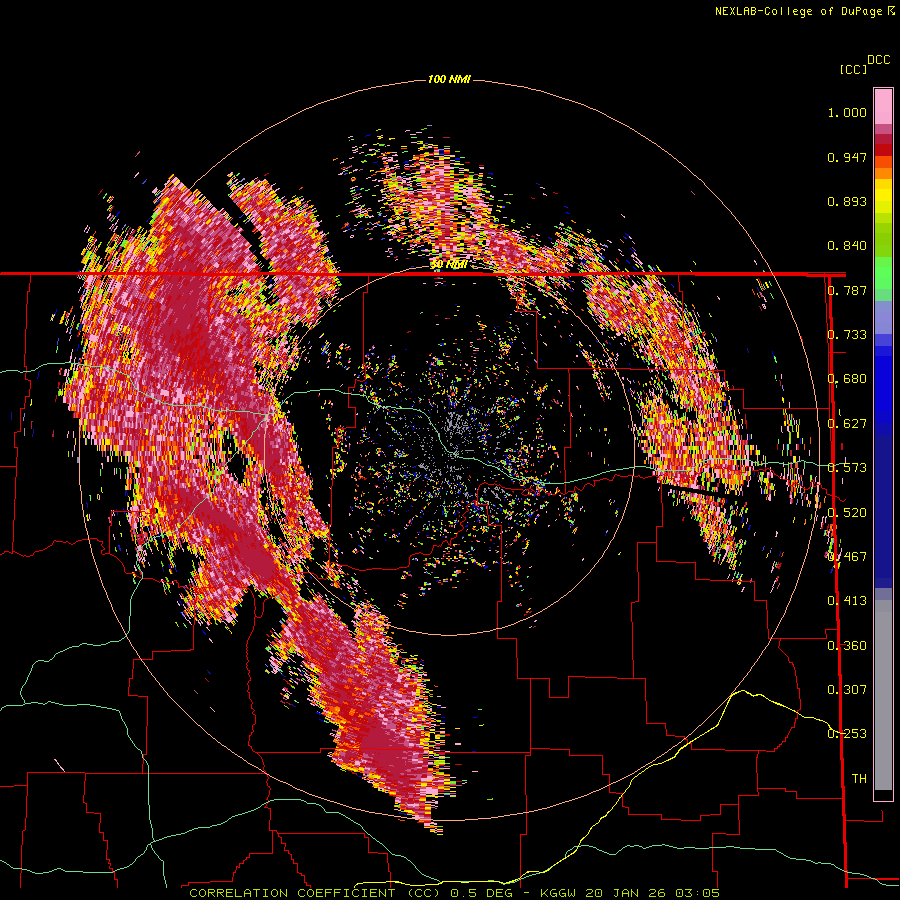Select the 0.840 scale value
The height and width of the screenshot is (900, 900).
(x=847, y=246)
